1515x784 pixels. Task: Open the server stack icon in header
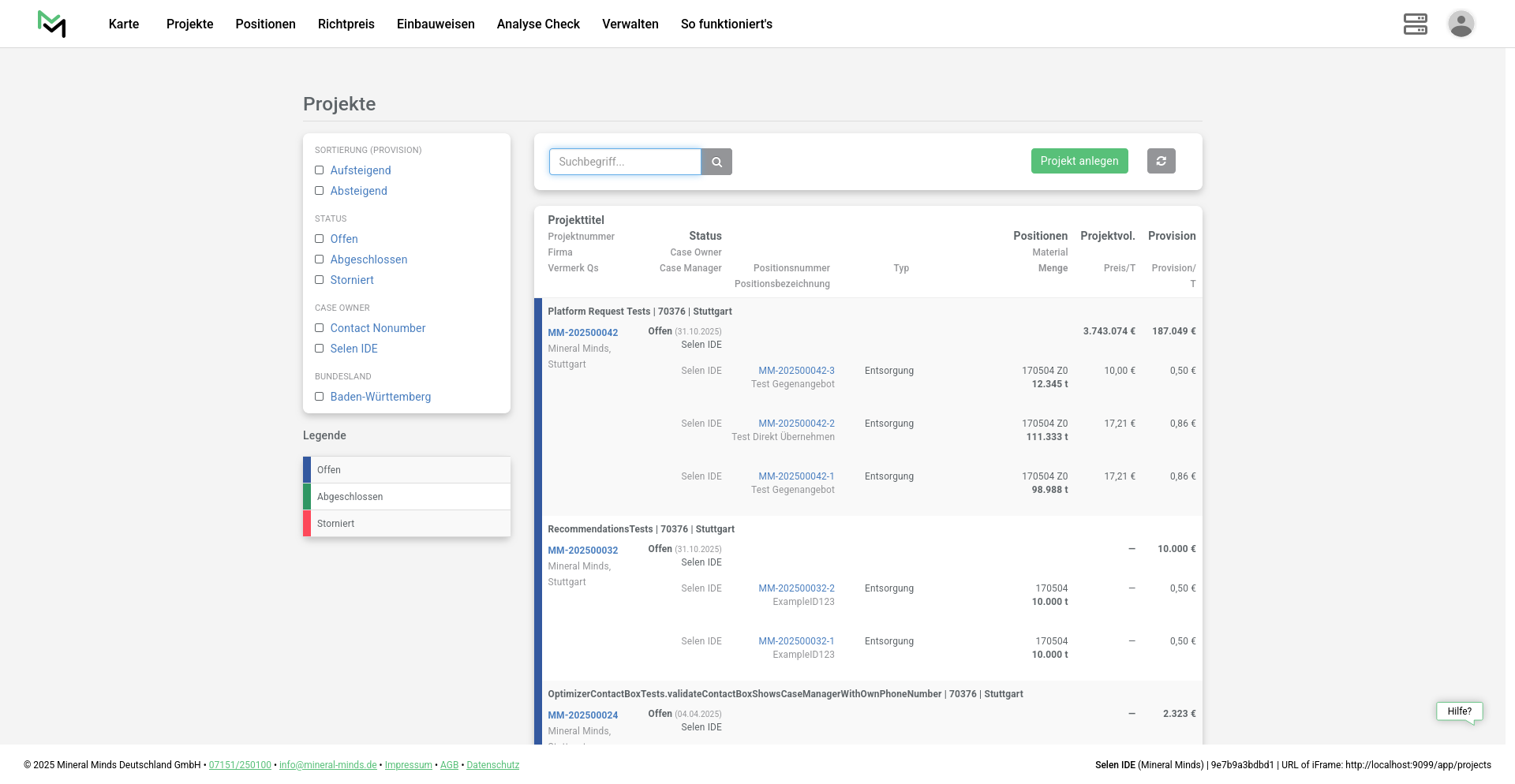[x=1415, y=24]
